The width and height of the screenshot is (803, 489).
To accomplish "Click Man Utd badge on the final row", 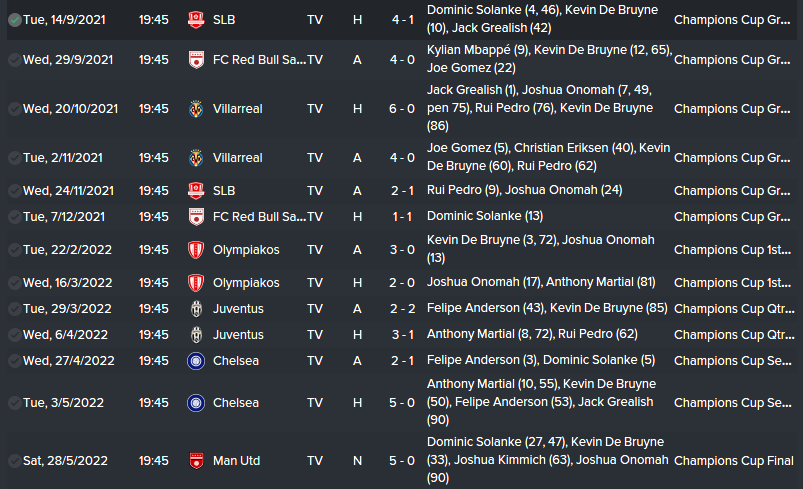I will click(196, 461).
